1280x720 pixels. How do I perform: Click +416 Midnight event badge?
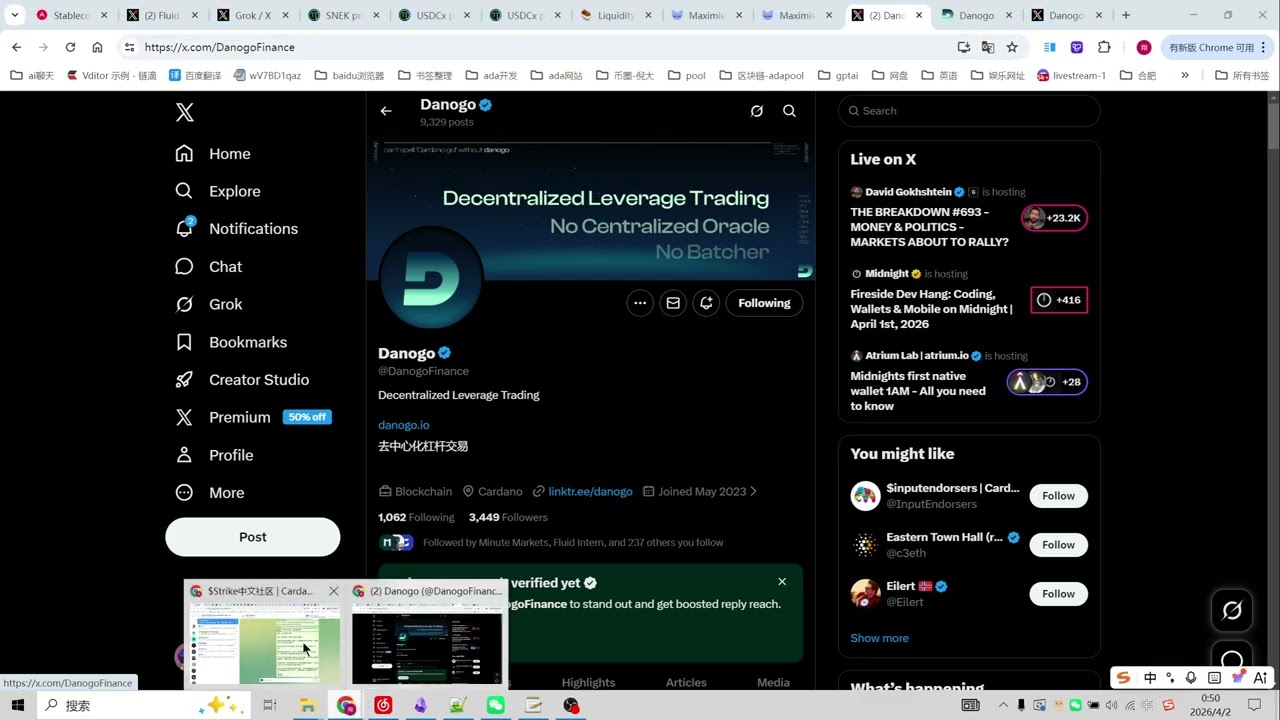1059,300
